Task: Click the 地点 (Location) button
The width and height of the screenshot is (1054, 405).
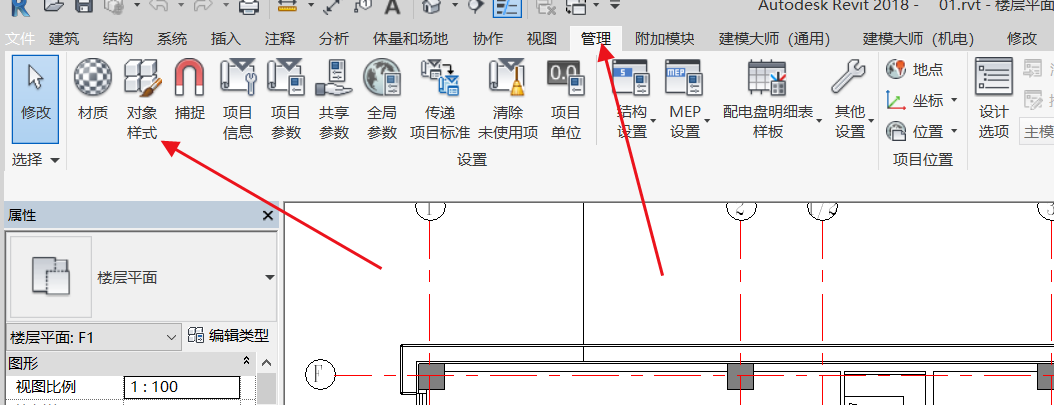Action: [x=915, y=70]
